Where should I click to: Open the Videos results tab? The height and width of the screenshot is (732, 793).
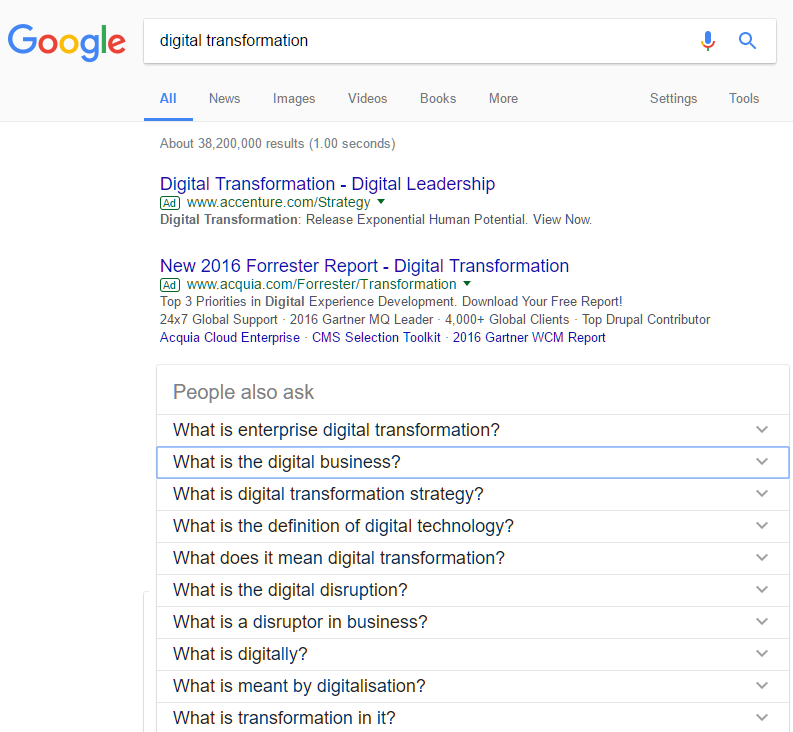(367, 99)
